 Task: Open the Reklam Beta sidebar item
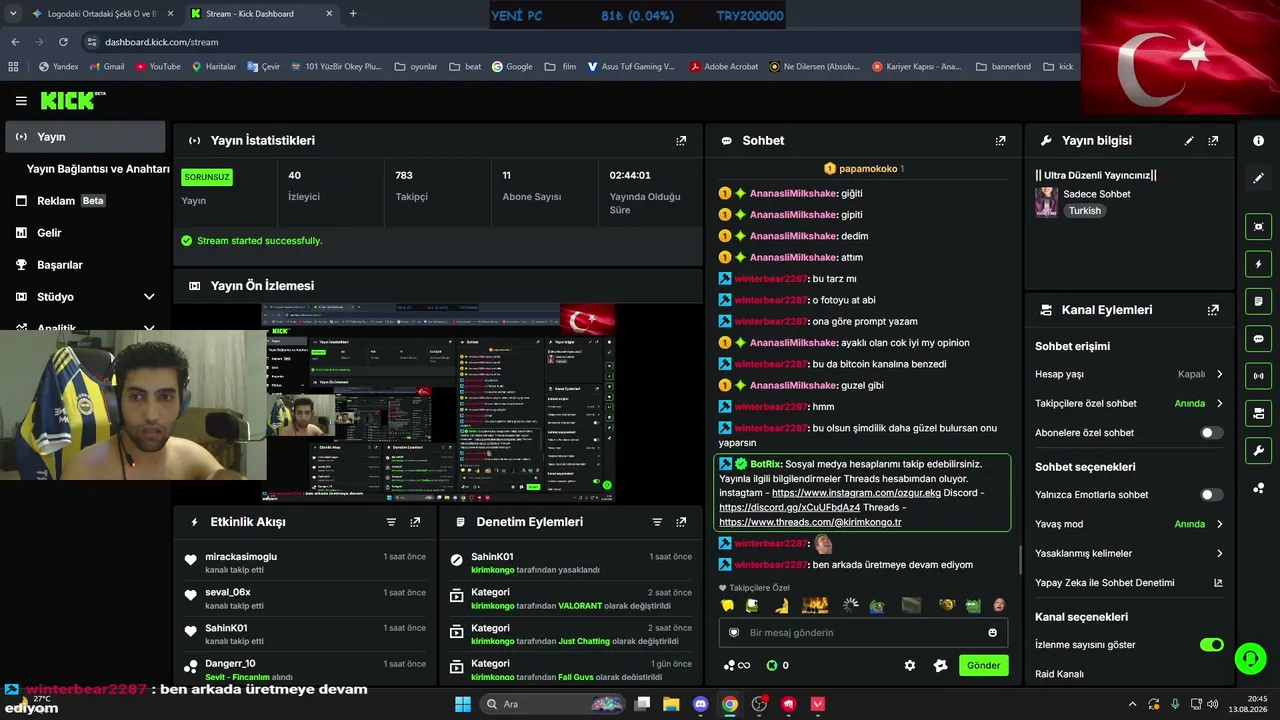84,201
